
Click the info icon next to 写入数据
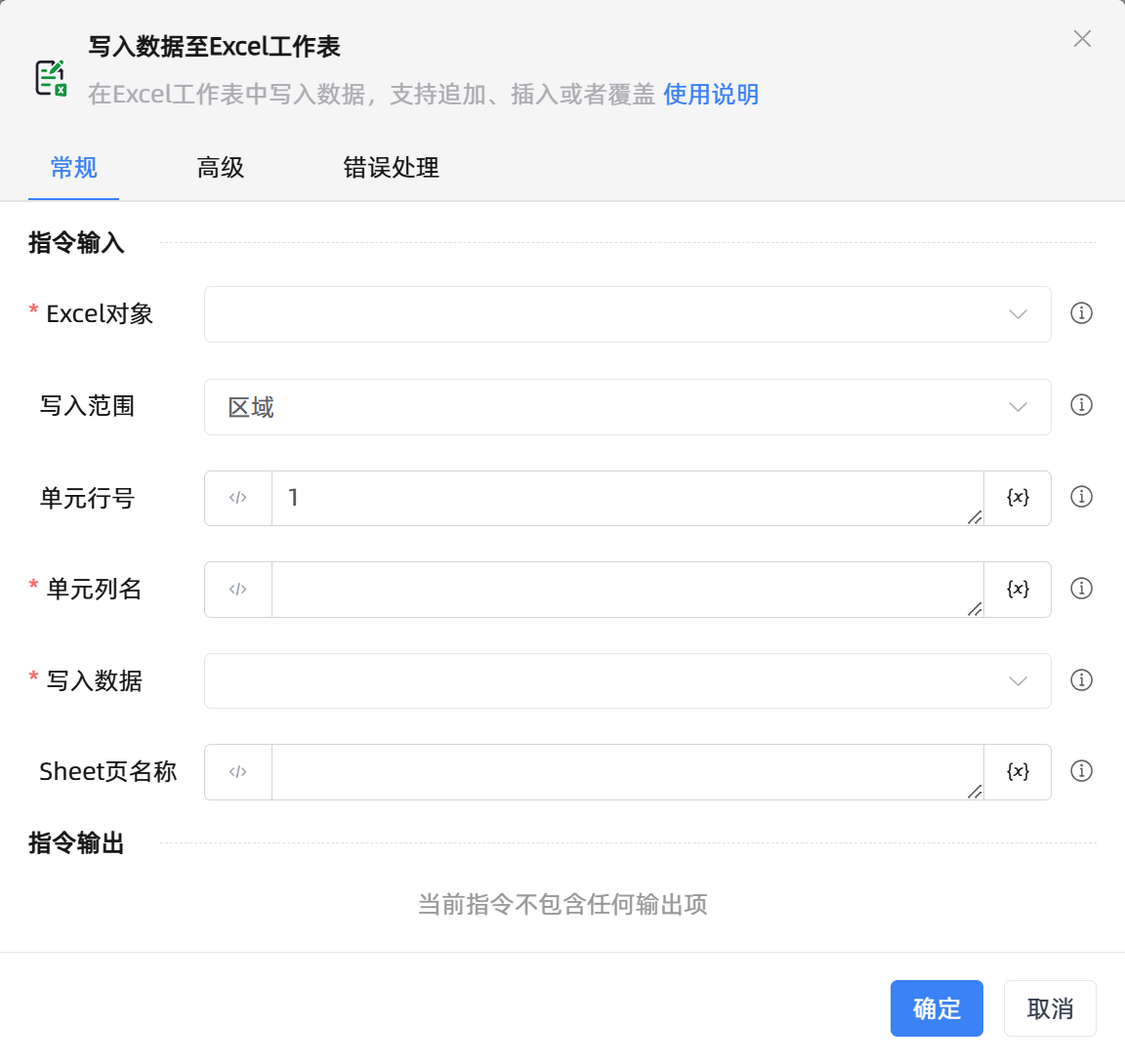click(1081, 680)
